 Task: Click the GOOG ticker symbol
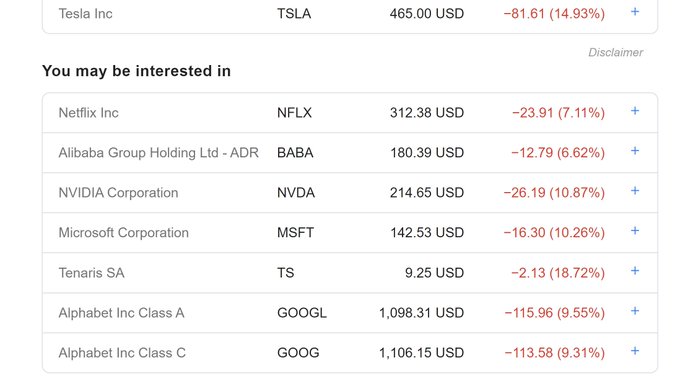click(x=298, y=352)
